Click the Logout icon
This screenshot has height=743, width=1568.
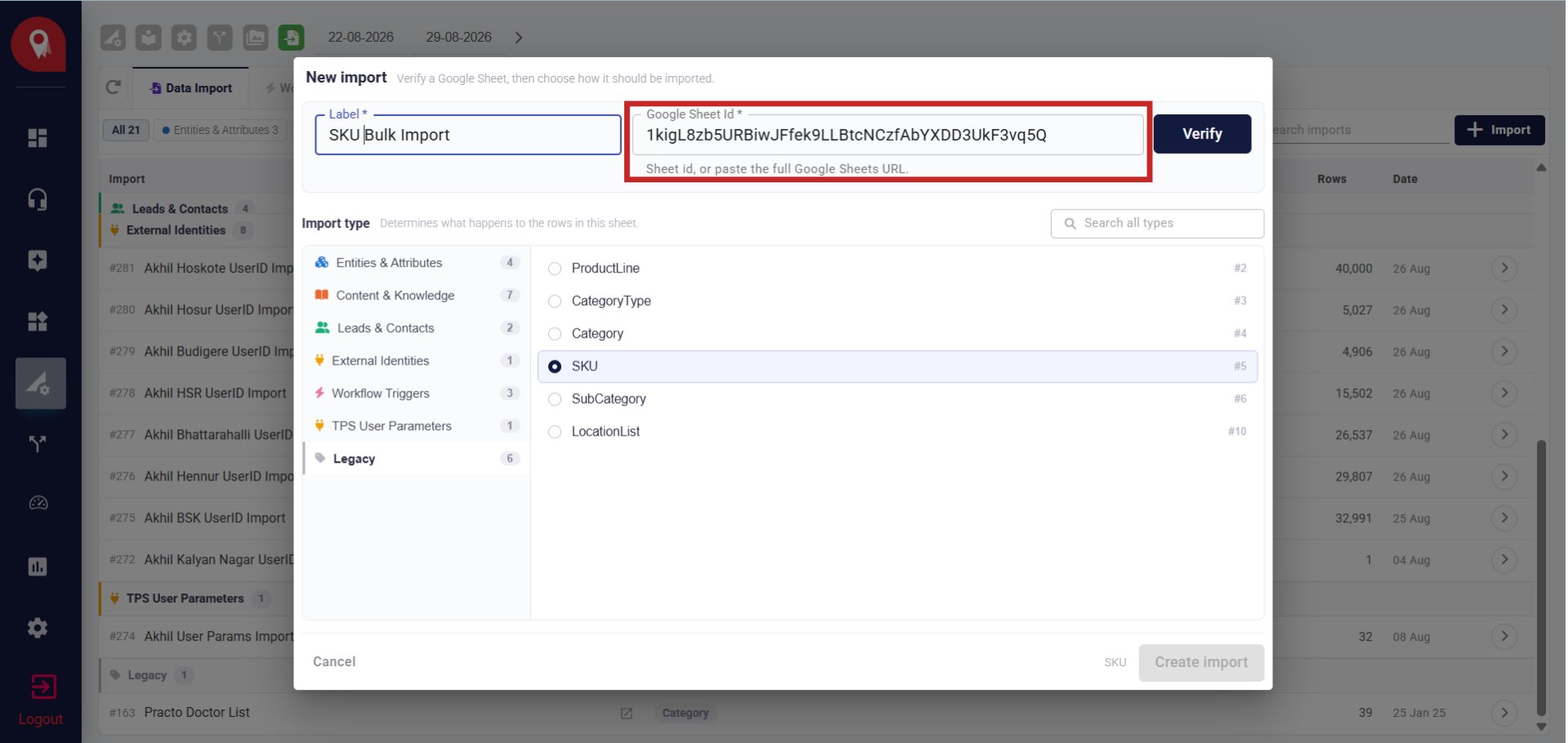42,687
